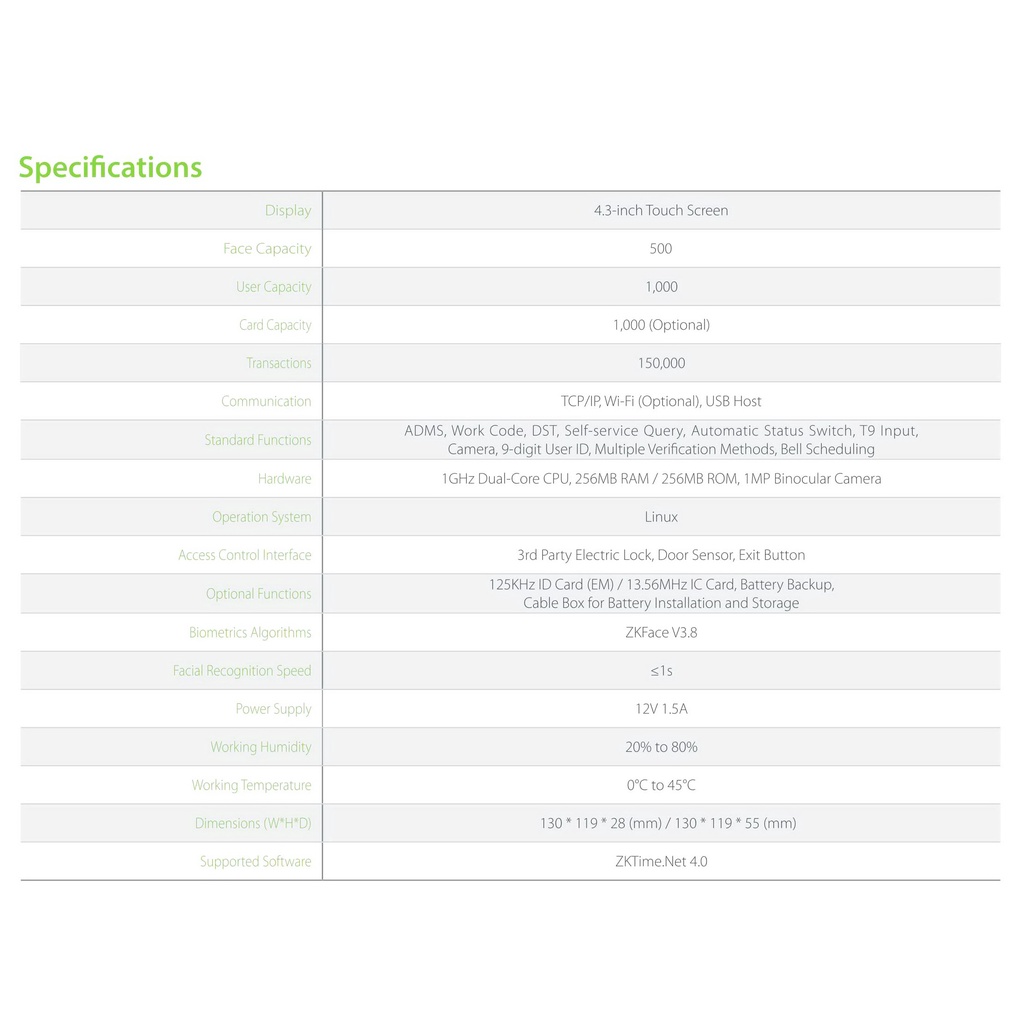Select the Display row label
The image size is (1024, 1024).
(x=288, y=210)
